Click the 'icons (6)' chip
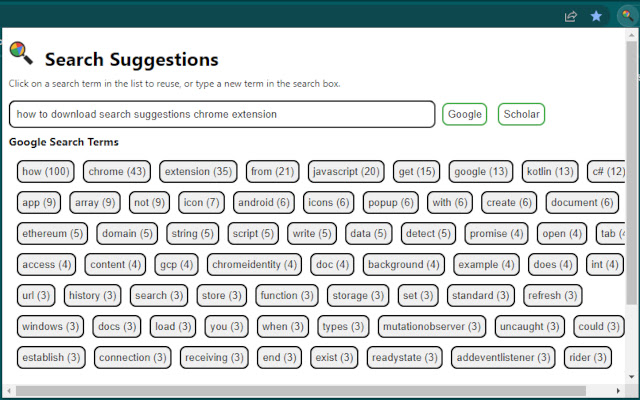640x400 pixels. click(x=329, y=202)
